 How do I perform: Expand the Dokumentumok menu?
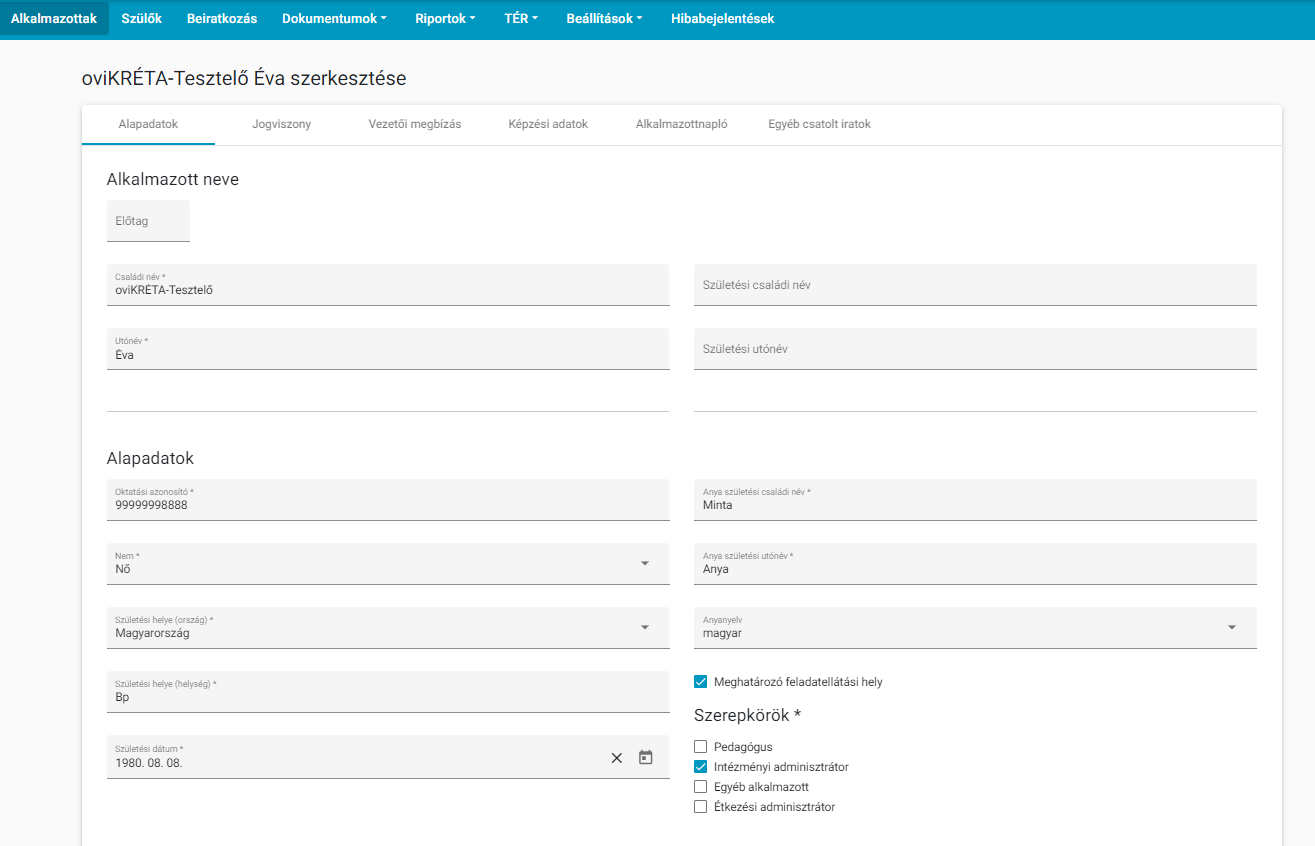pos(334,18)
